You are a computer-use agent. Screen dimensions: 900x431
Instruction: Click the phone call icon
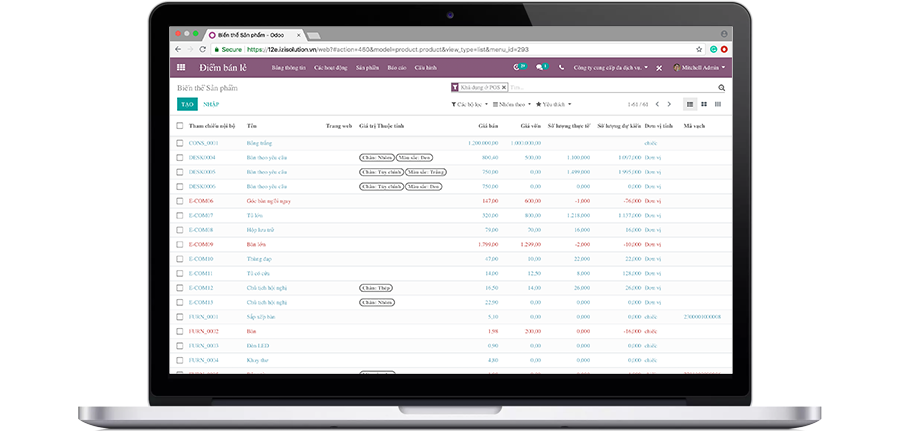[561, 68]
